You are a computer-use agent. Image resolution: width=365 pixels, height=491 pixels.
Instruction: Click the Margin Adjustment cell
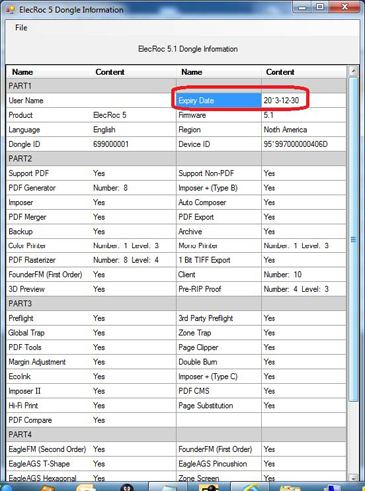49,362
